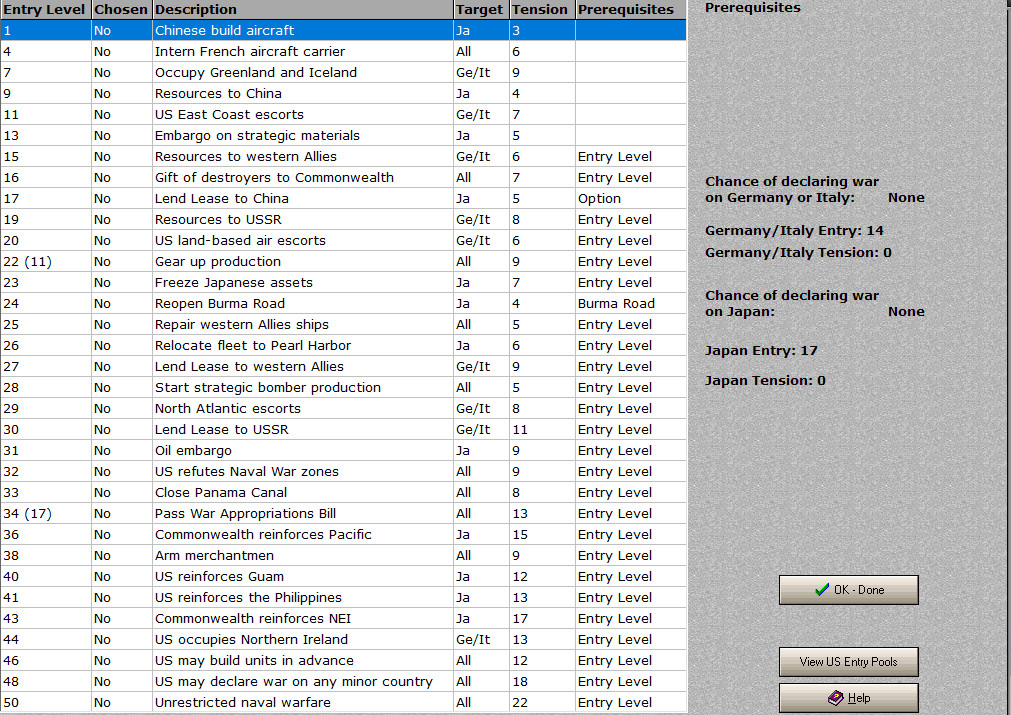Choose 'US may build units in advance'
This screenshot has height=715, width=1011.
click(x=343, y=661)
